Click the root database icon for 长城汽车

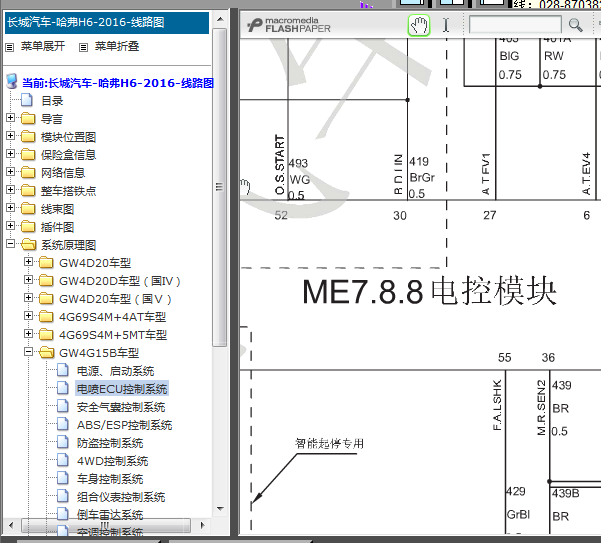(11, 83)
